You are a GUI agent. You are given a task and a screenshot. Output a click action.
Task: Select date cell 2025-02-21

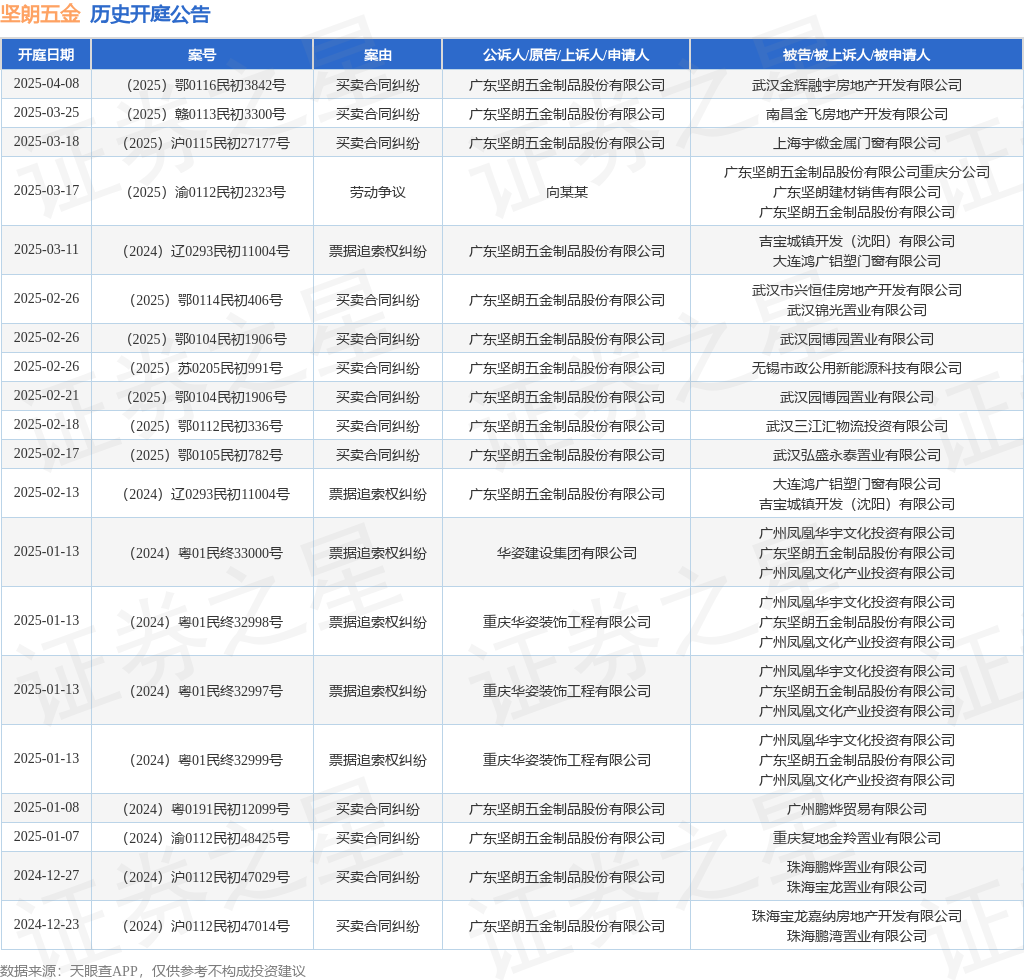pyautogui.click(x=46, y=396)
